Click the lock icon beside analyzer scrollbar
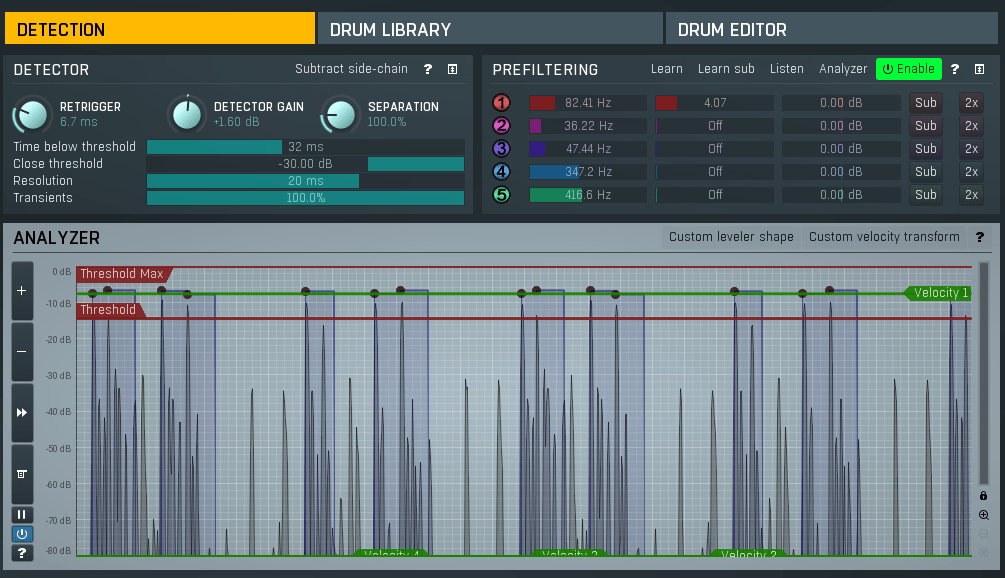Viewport: 1005px width, 578px height. point(983,496)
